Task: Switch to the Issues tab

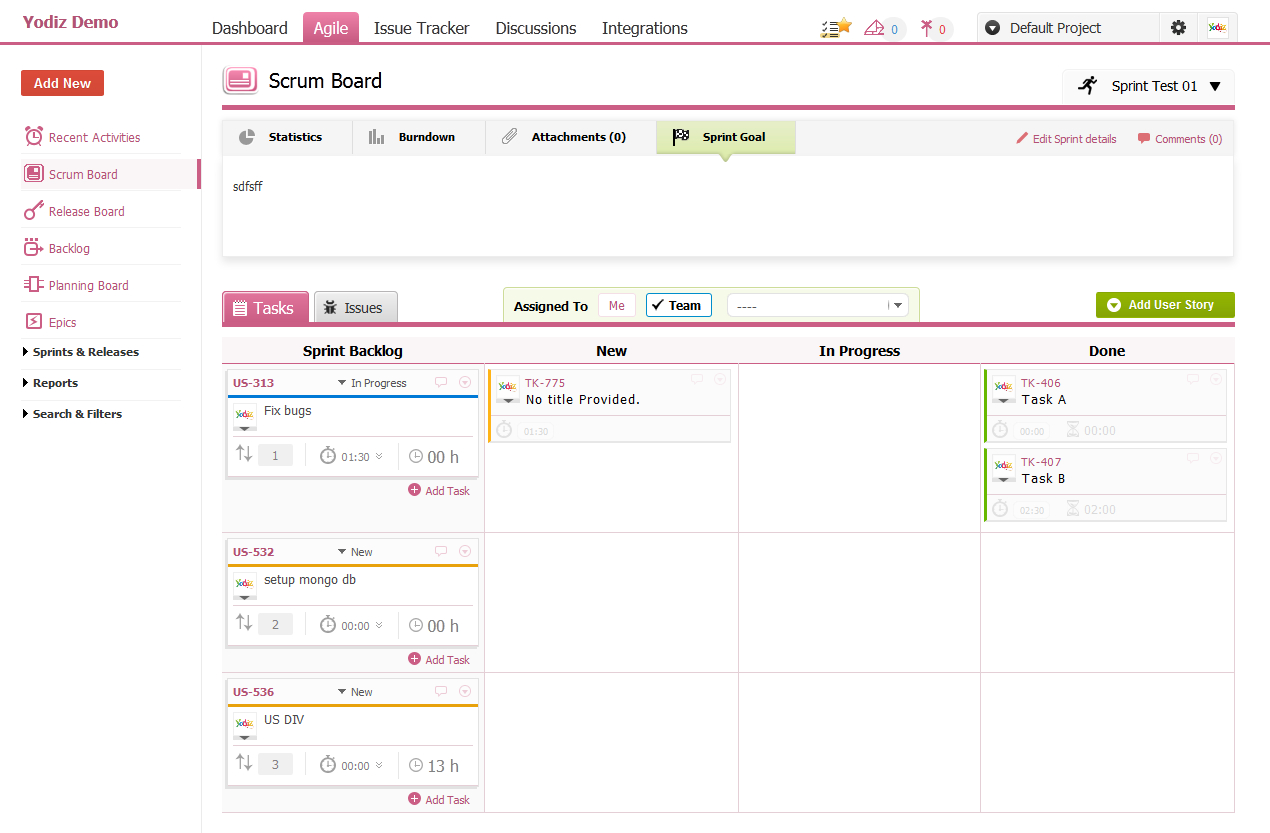Action: click(x=355, y=308)
